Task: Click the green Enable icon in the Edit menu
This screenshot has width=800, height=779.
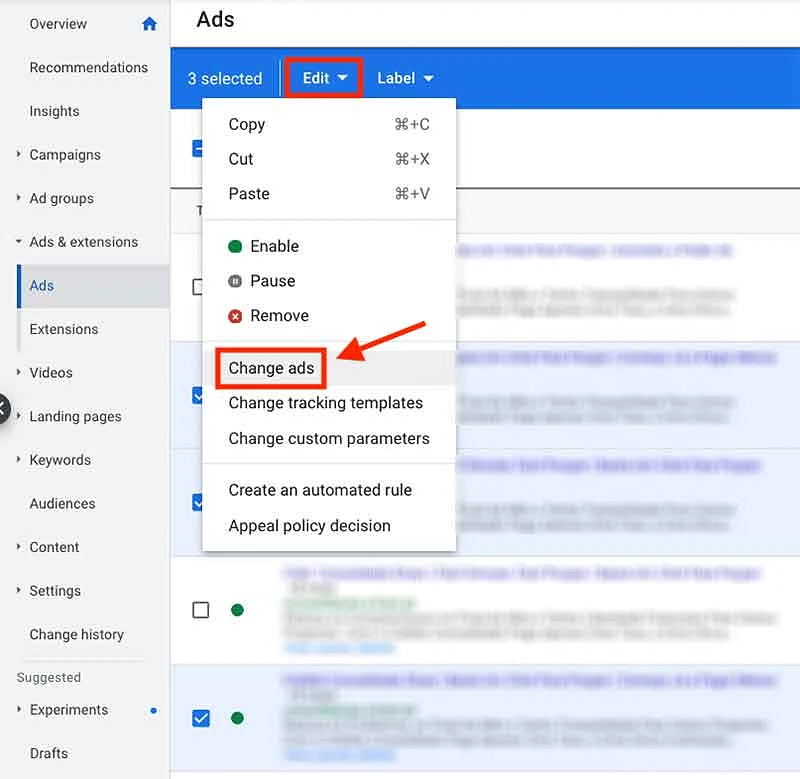Action: click(x=235, y=246)
